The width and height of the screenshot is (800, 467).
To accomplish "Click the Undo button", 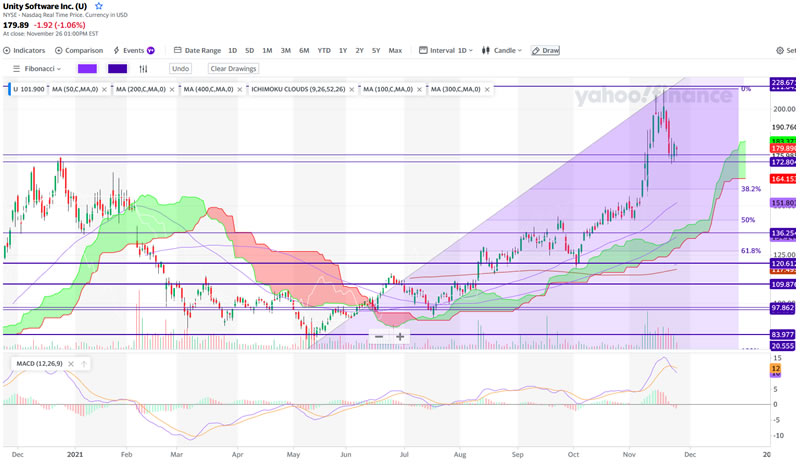I will (x=181, y=68).
